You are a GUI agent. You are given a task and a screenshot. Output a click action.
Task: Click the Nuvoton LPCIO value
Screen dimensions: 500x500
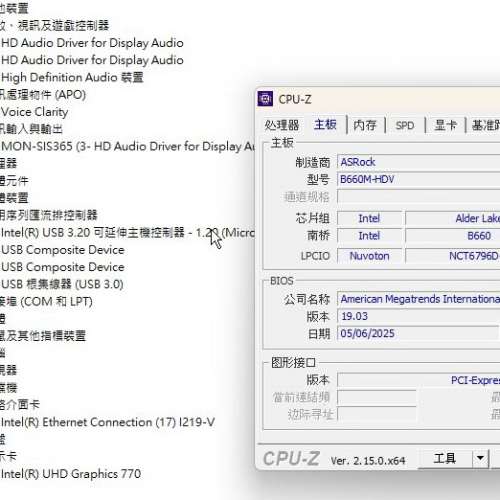pos(369,256)
